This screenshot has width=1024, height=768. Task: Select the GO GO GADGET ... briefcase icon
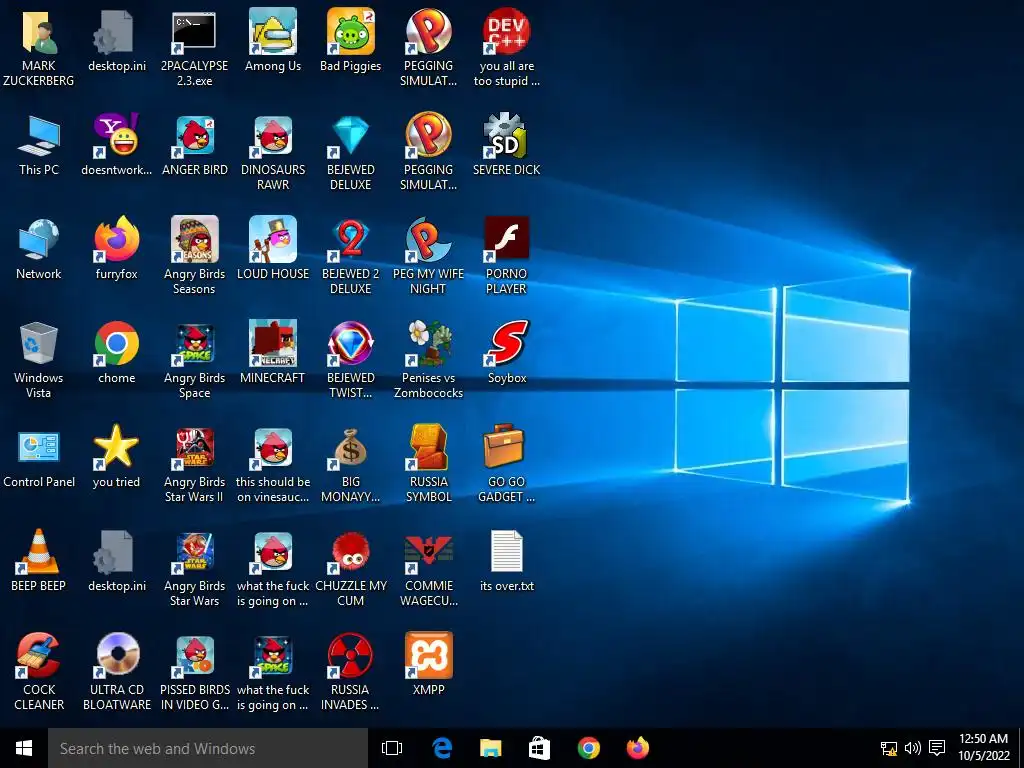pyautogui.click(x=506, y=447)
